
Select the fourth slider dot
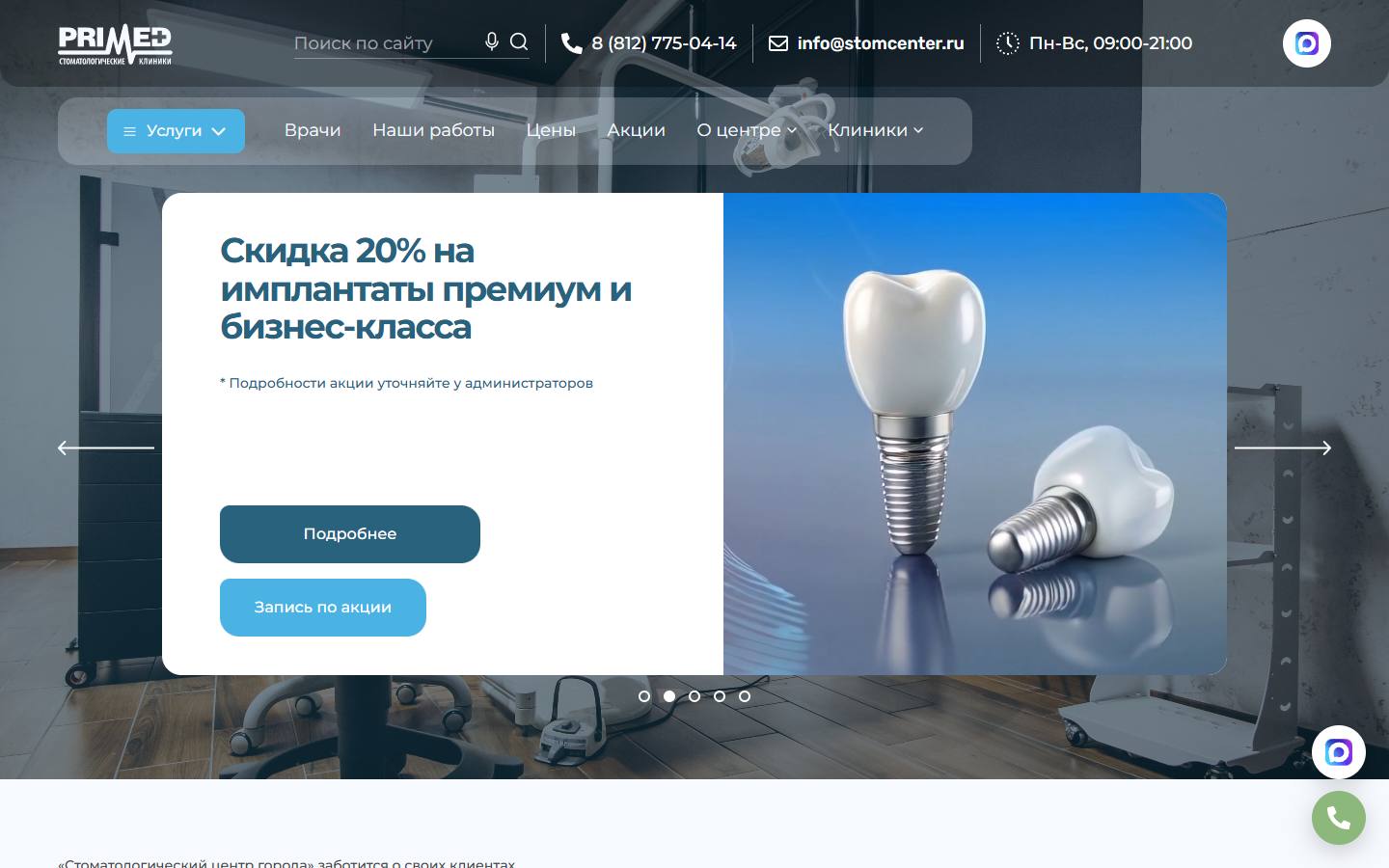[x=720, y=696]
